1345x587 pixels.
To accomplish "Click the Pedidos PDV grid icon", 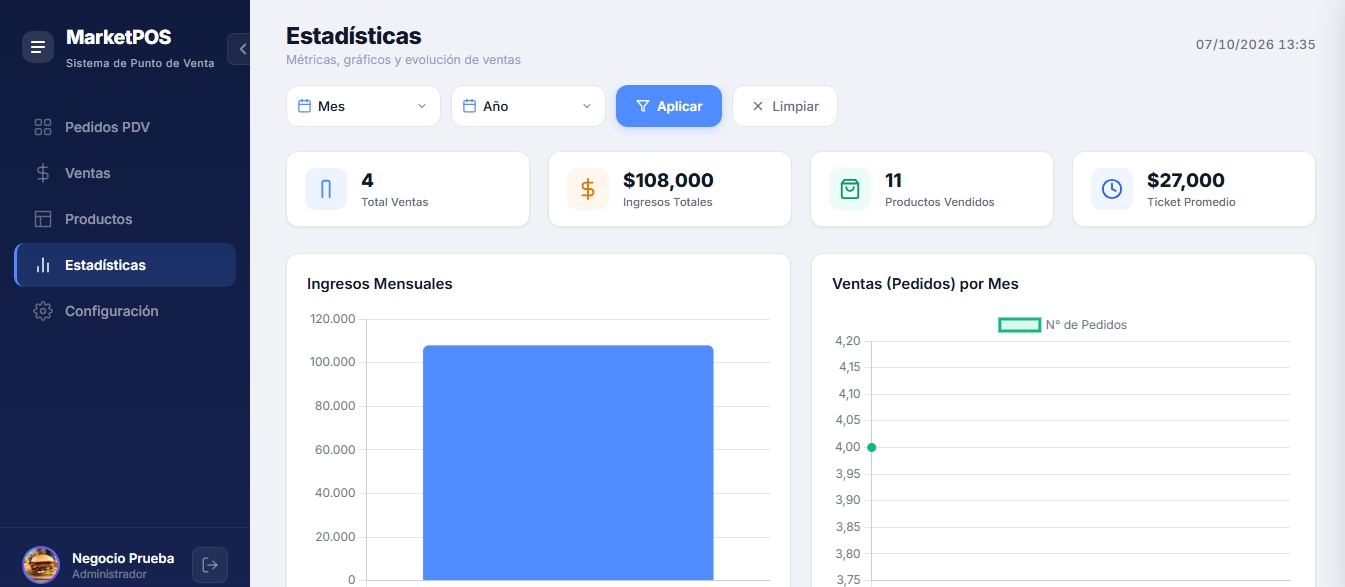I will coord(42,127).
